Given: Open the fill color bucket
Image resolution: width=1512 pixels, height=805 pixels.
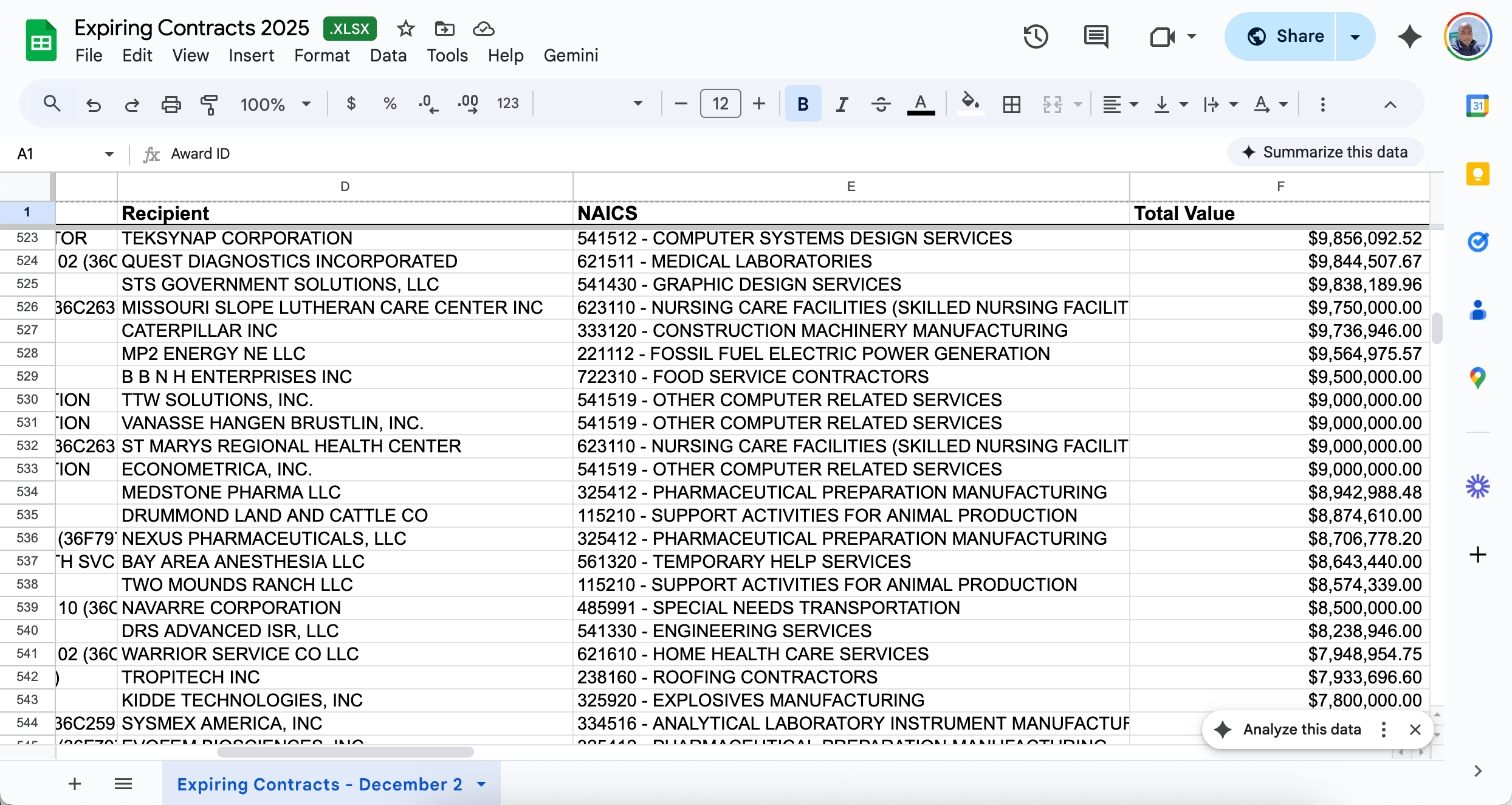Looking at the screenshot, I should tap(970, 103).
